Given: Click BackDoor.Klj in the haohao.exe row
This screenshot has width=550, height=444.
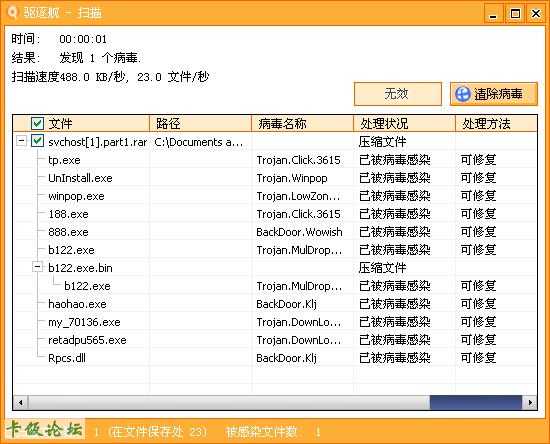Looking at the screenshot, I should (x=286, y=304).
